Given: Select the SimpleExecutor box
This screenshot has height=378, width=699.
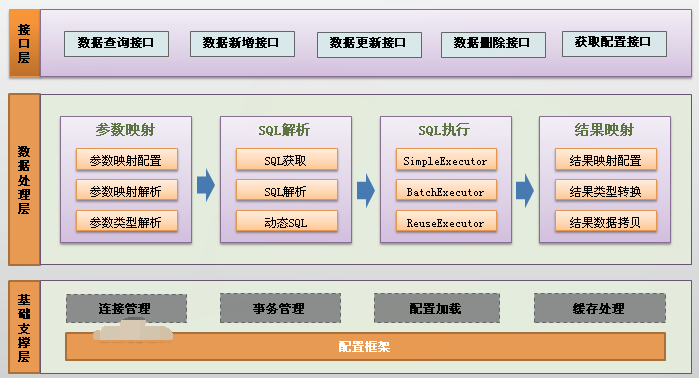Looking at the screenshot, I should click(x=446, y=160).
